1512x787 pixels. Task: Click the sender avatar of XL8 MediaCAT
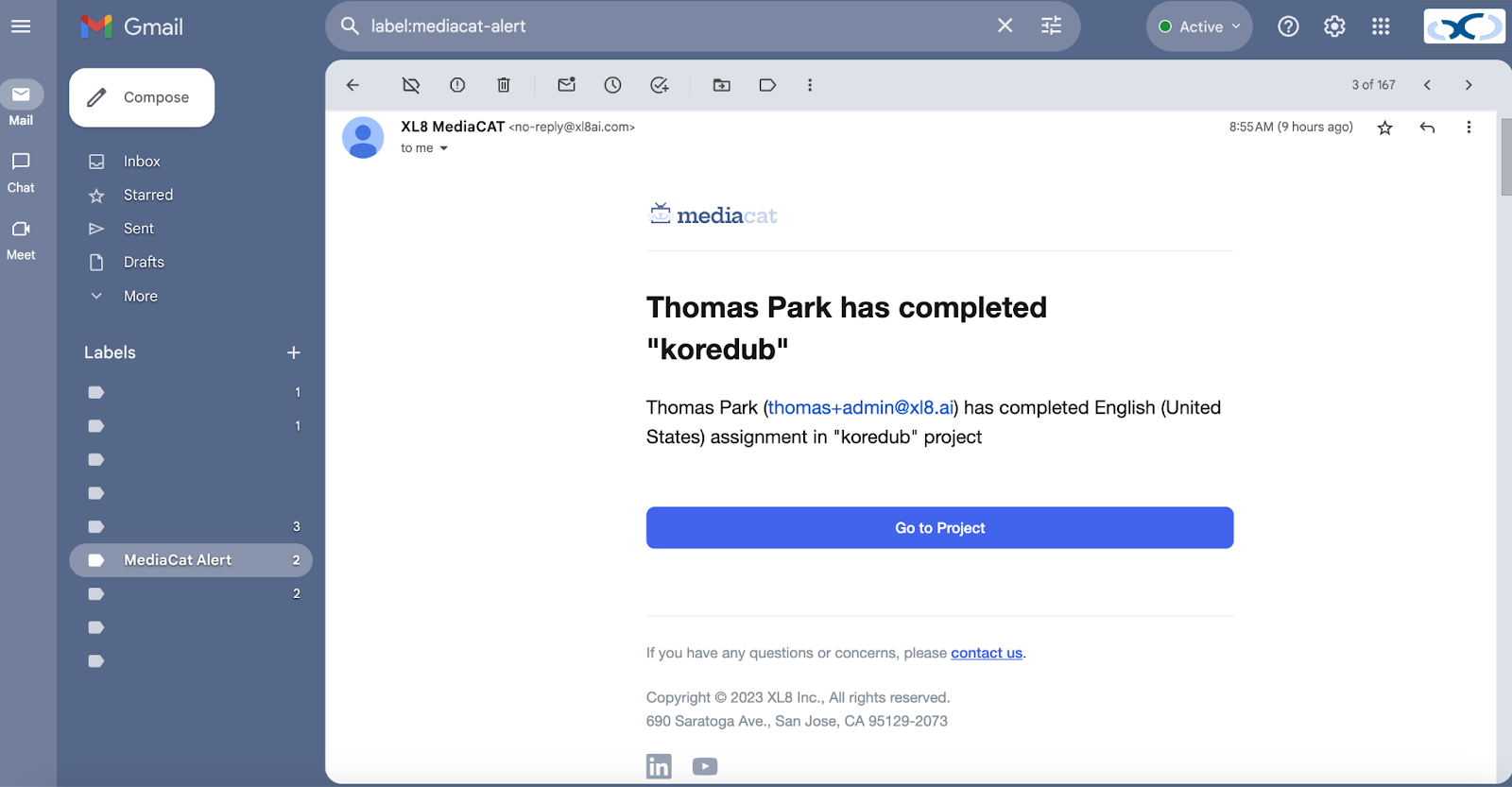click(363, 138)
